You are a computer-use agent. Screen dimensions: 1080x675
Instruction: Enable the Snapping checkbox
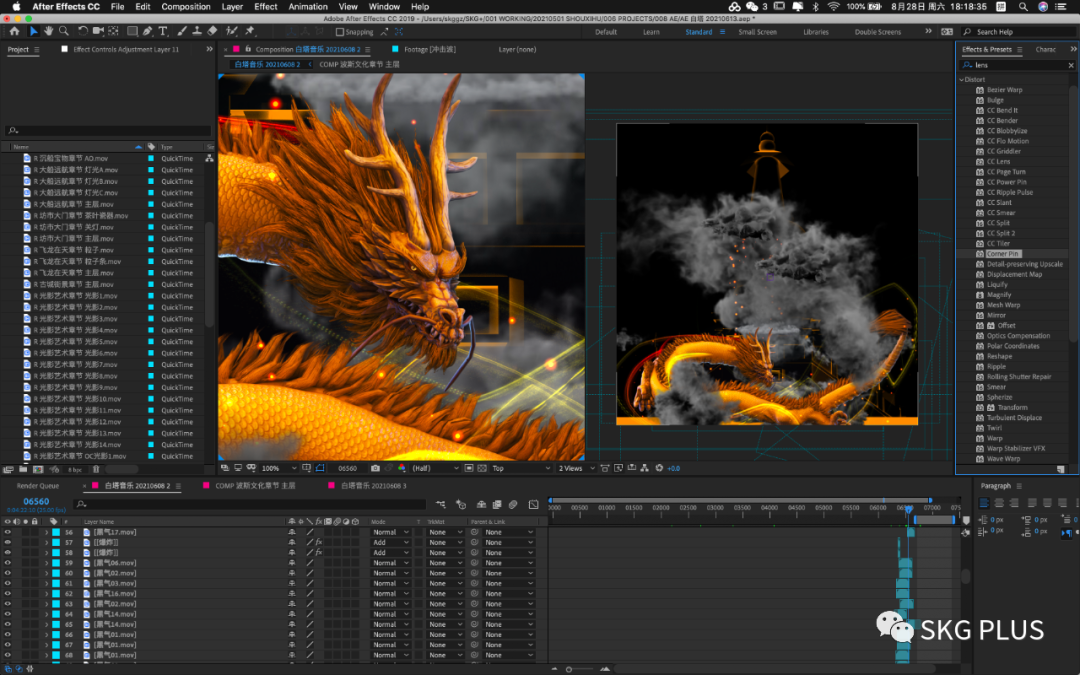340,32
